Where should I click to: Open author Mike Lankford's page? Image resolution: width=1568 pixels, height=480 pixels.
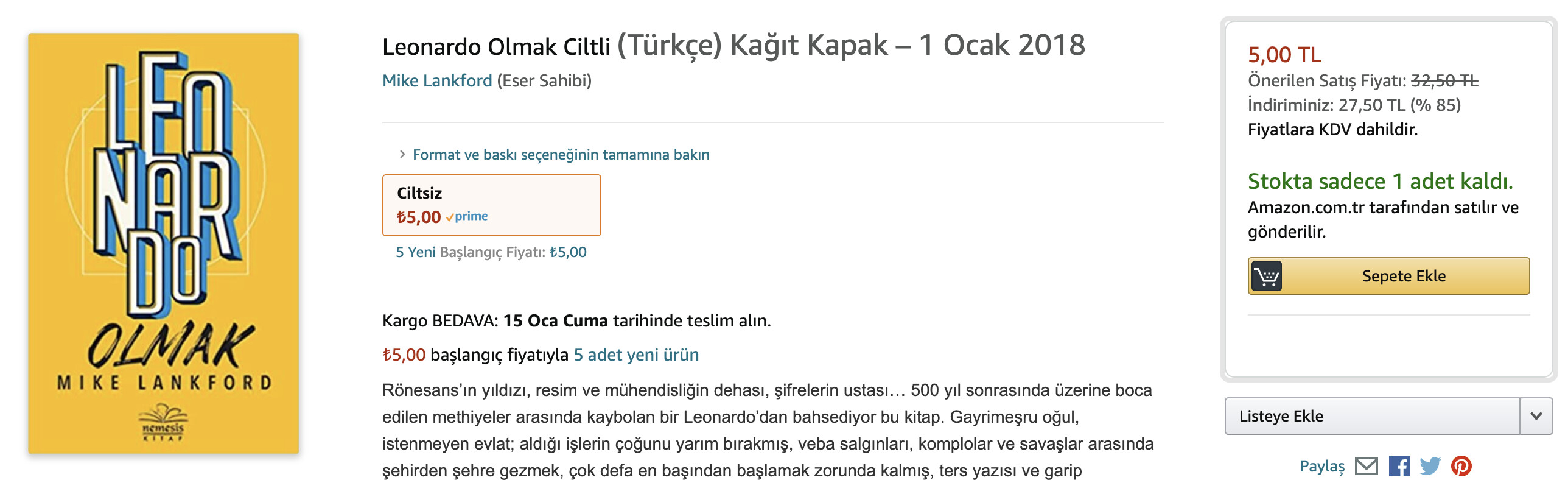[x=437, y=80]
